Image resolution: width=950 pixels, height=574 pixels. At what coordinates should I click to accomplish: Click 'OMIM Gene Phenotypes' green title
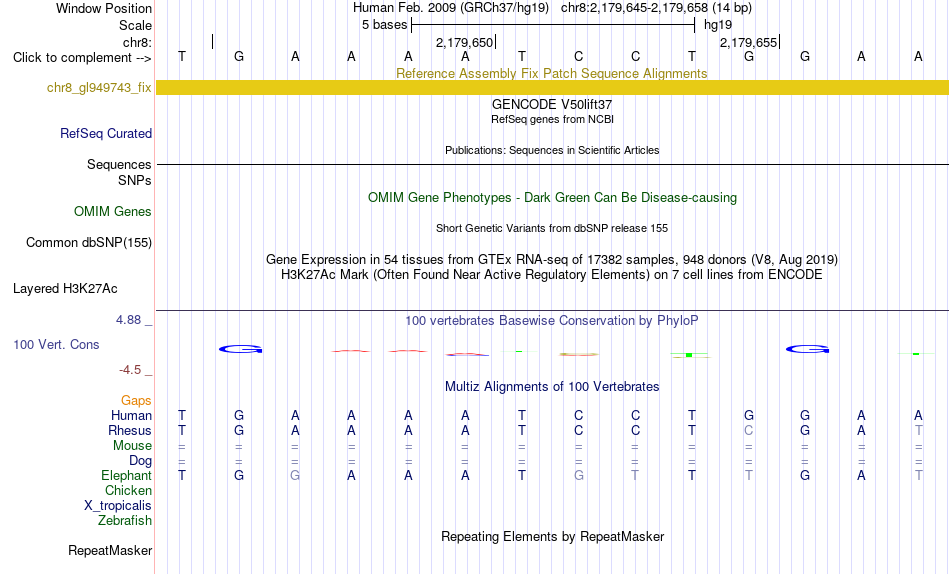552,198
